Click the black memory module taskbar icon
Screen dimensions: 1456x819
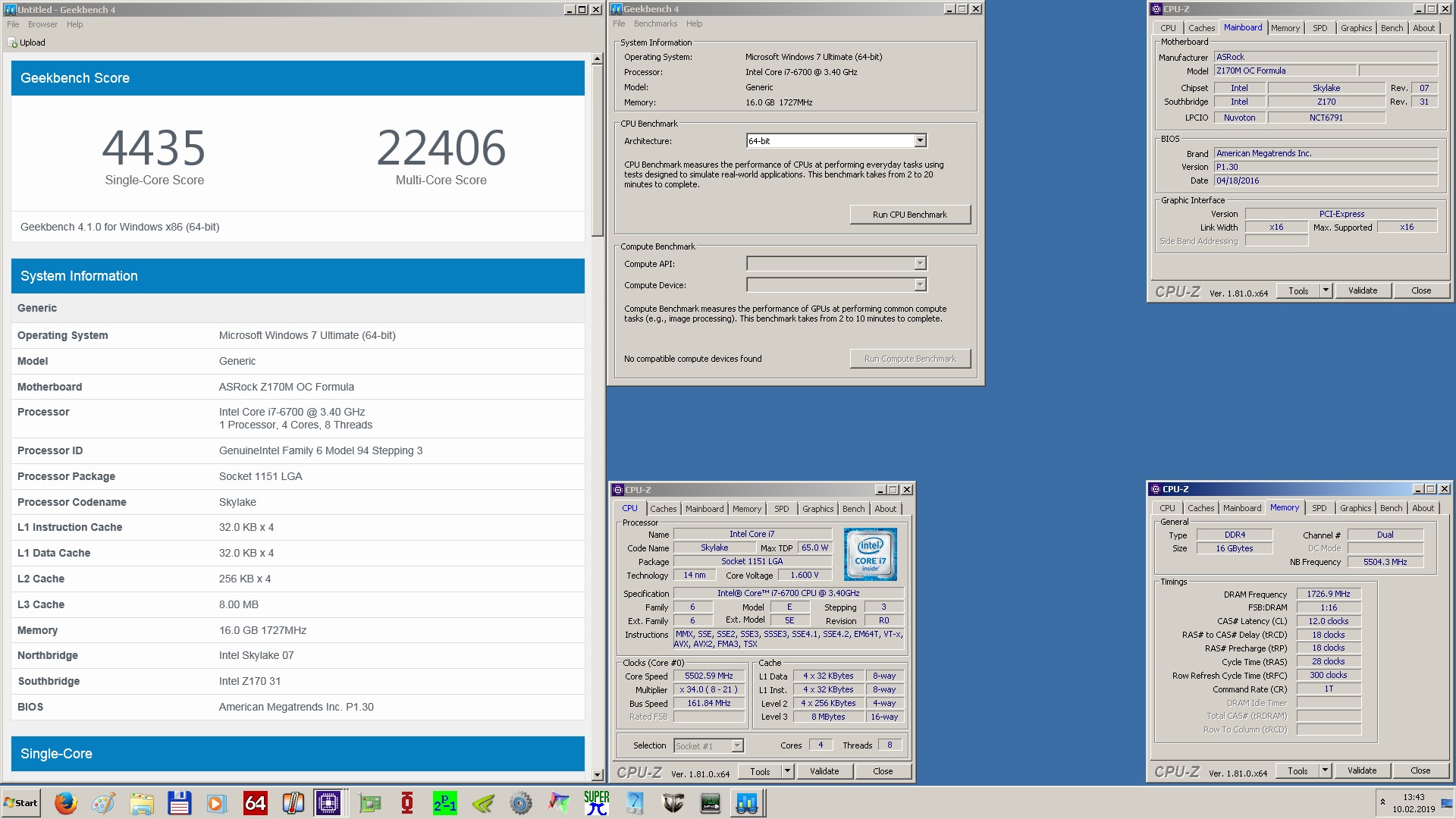tap(711, 803)
